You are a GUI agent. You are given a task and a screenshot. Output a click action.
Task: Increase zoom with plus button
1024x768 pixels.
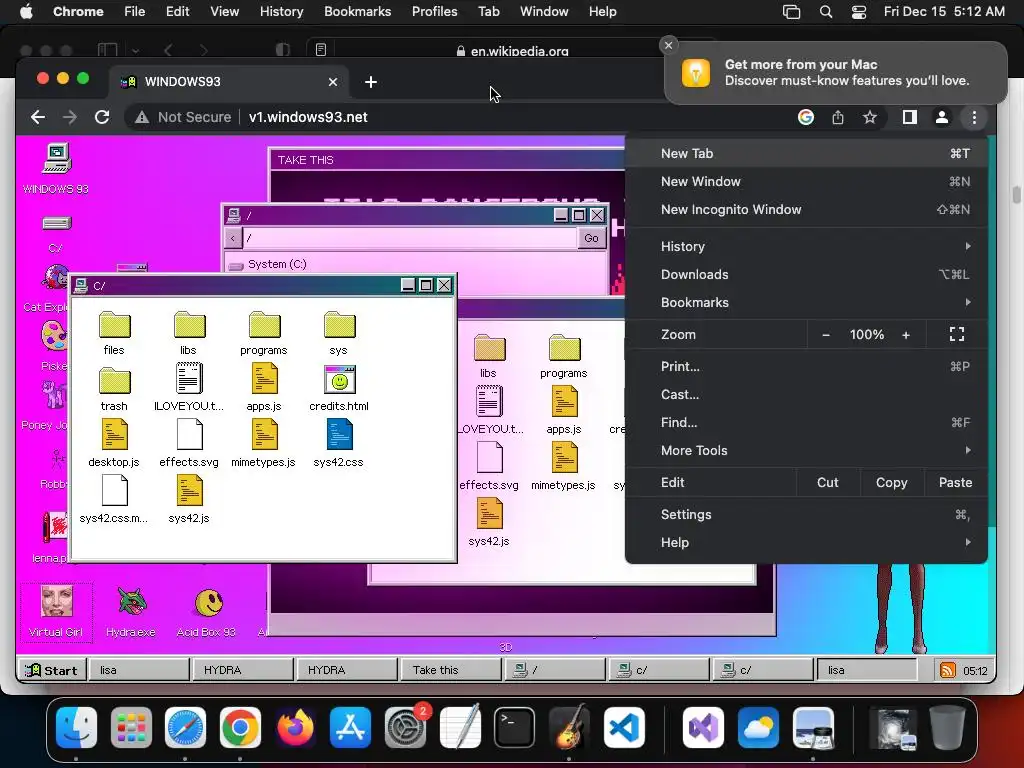tap(906, 335)
